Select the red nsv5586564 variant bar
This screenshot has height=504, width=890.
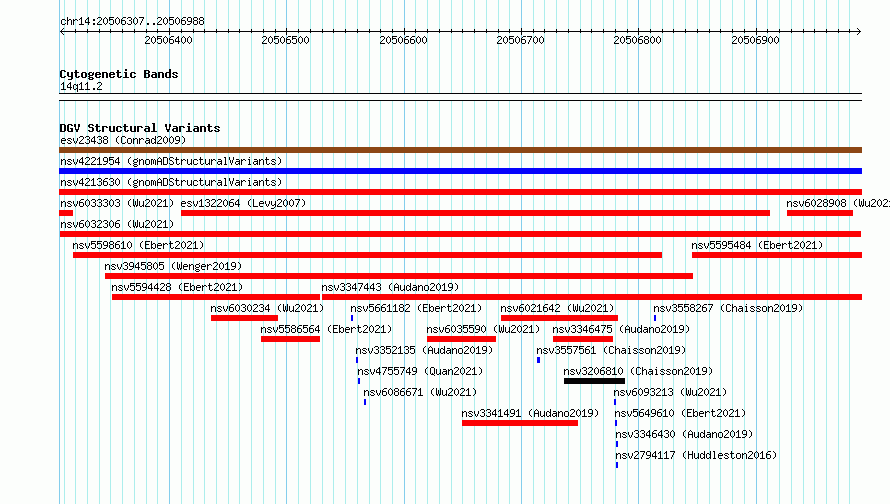point(291,339)
